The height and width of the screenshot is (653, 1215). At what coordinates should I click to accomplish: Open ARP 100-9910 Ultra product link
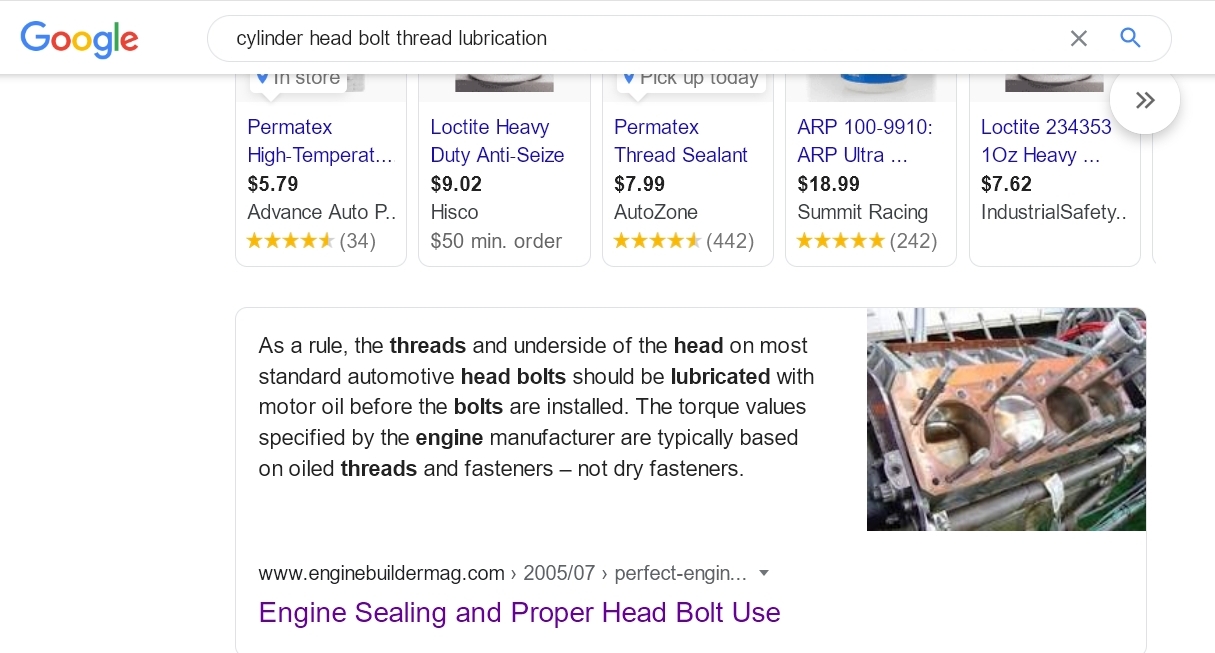[864, 141]
